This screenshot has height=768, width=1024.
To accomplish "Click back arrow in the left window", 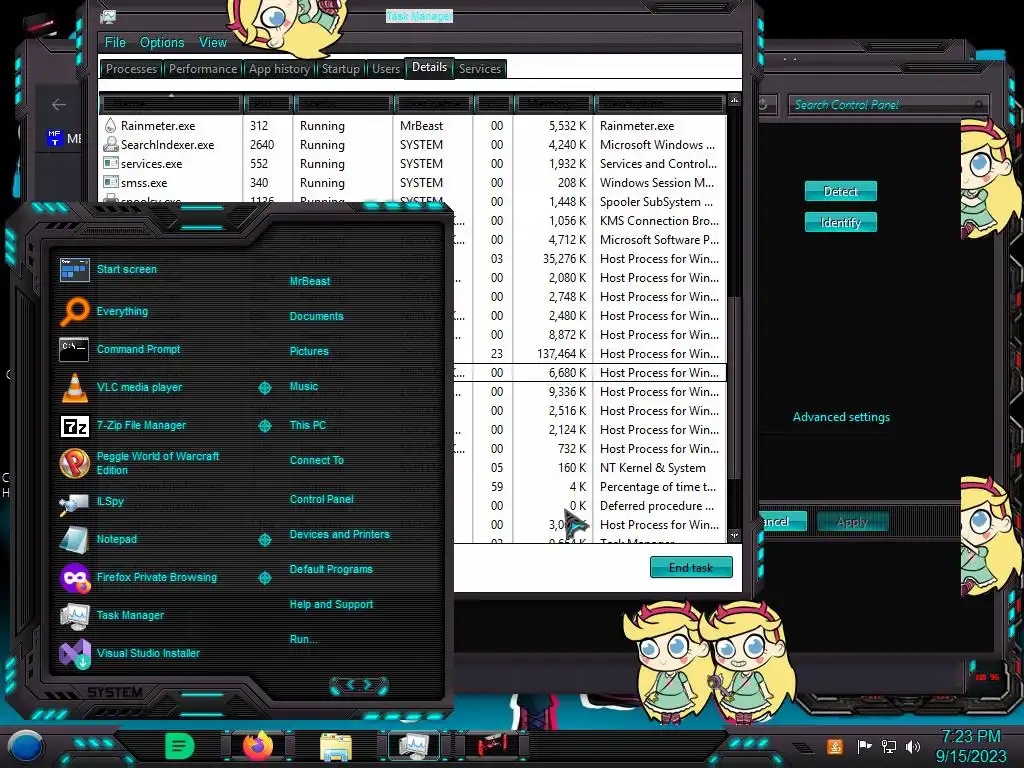I will coord(59,104).
